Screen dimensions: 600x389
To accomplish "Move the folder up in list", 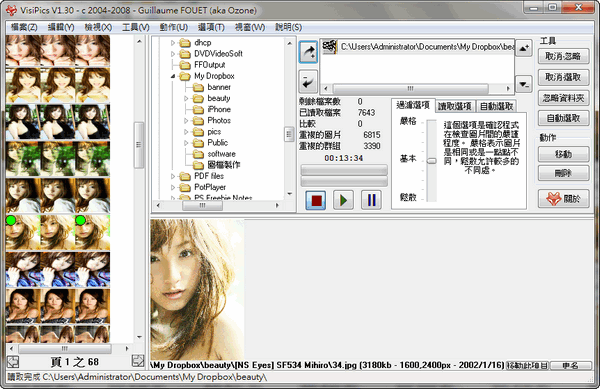I will point(524,48).
